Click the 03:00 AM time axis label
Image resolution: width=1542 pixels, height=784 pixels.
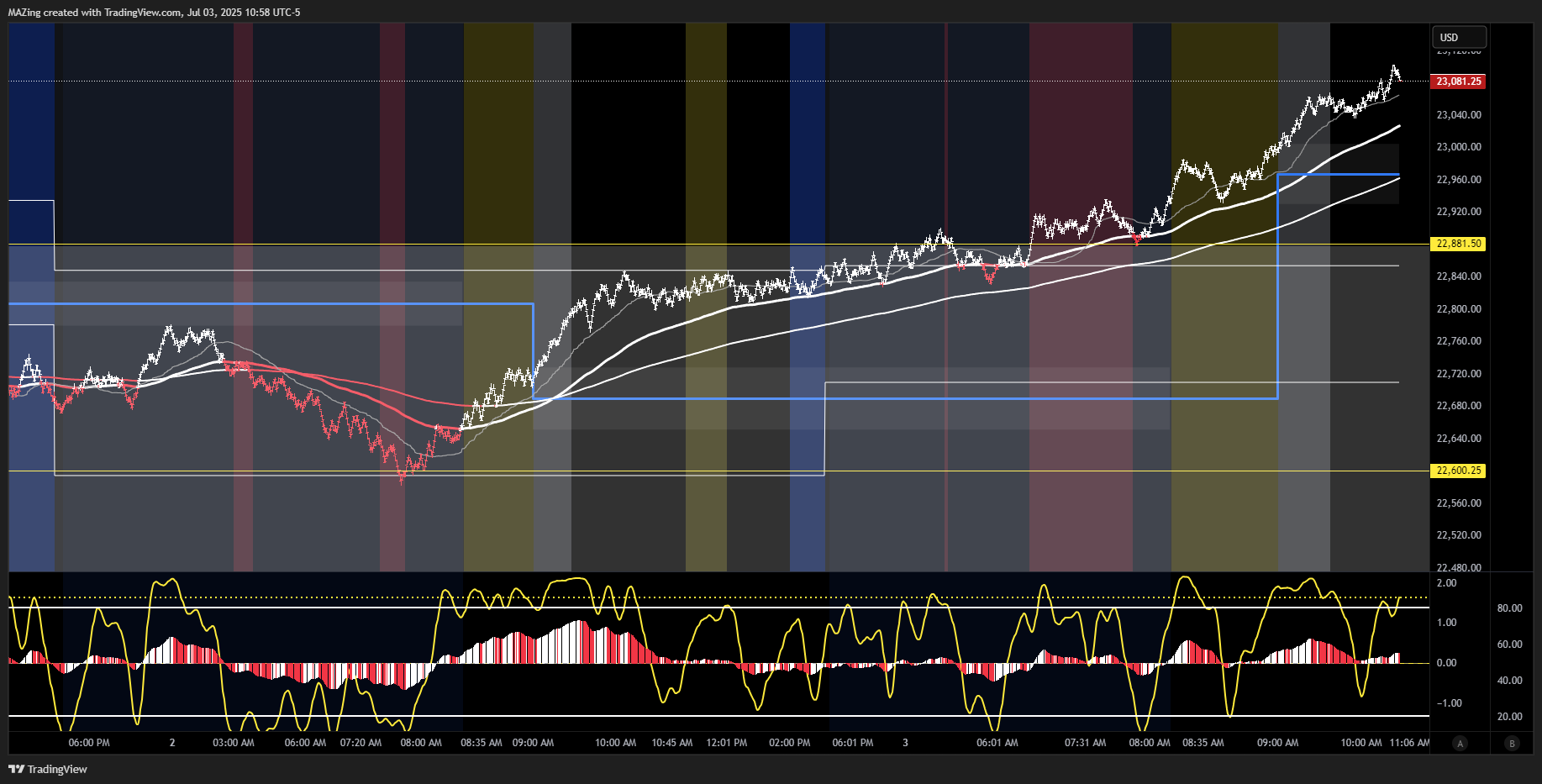pyautogui.click(x=234, y=743)
